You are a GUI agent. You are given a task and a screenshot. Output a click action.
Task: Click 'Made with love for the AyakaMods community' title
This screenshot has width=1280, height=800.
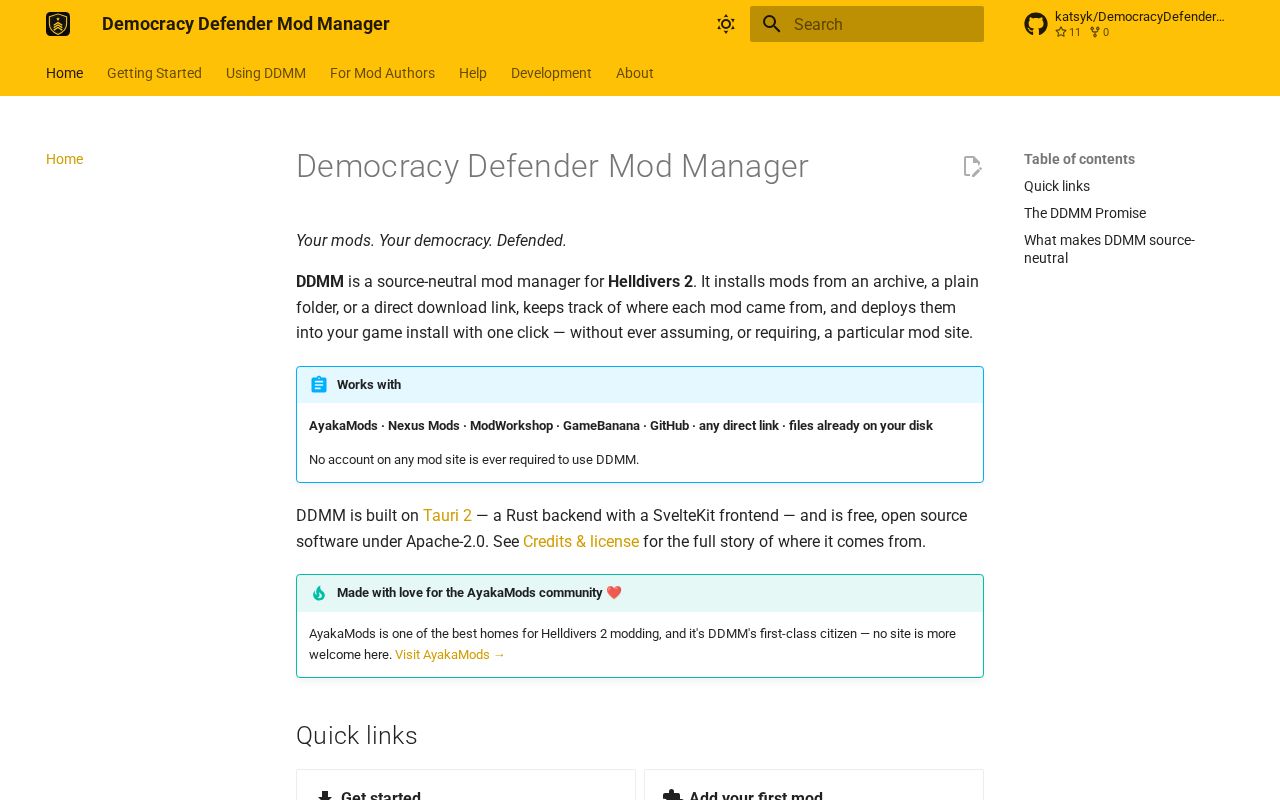tap(479, 593)
